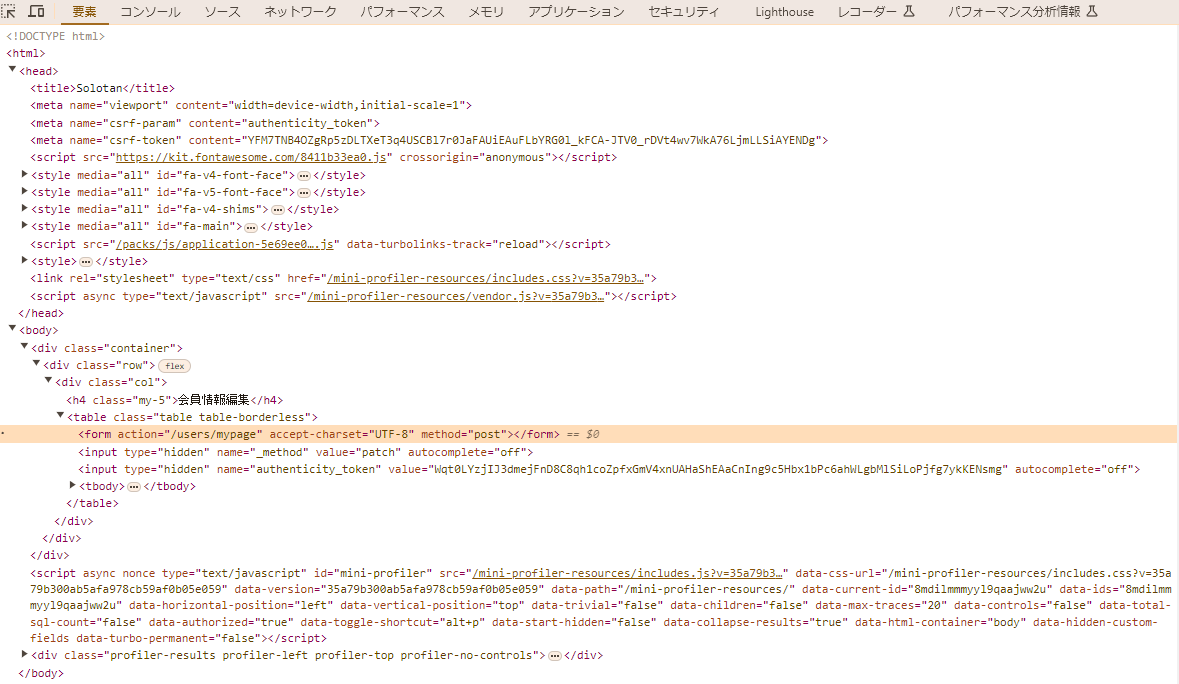The height and width of the screenshot is (684, 1179).
Task: Open the kit.fontawesome.com script link
Action: [x=250, y=157]
